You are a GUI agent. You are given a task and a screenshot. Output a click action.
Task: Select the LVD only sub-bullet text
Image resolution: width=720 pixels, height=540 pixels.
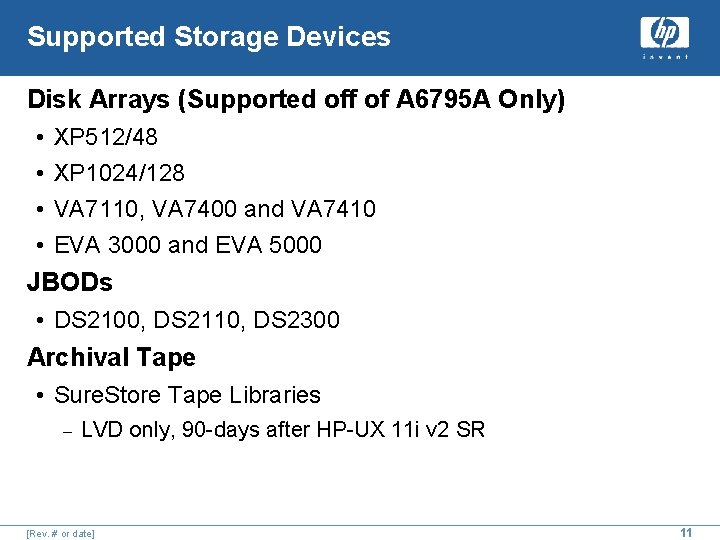[x=283, y=430]
